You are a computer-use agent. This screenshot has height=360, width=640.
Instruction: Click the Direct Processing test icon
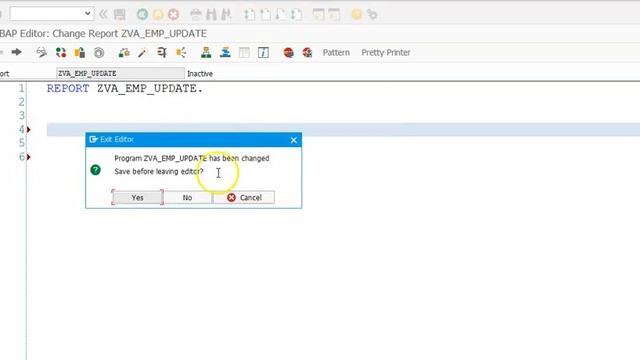tap(162, 52)
